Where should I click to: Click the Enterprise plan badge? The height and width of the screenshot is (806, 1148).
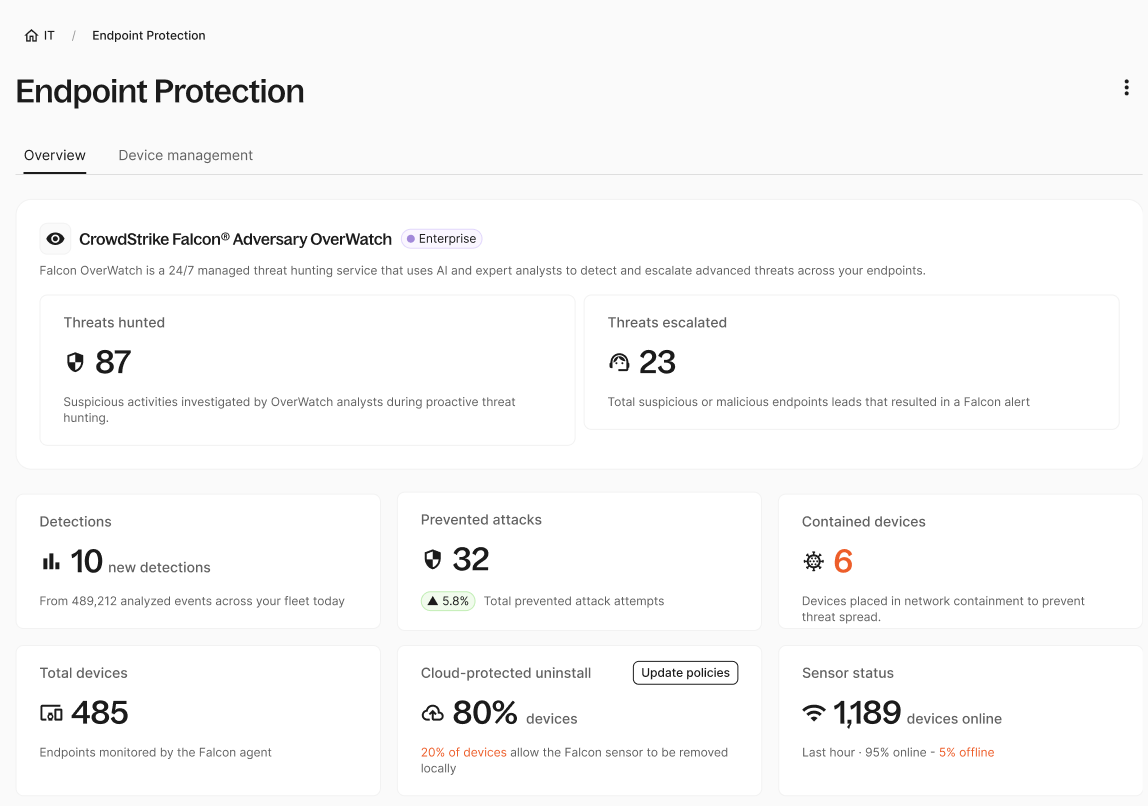click(442, 239)
